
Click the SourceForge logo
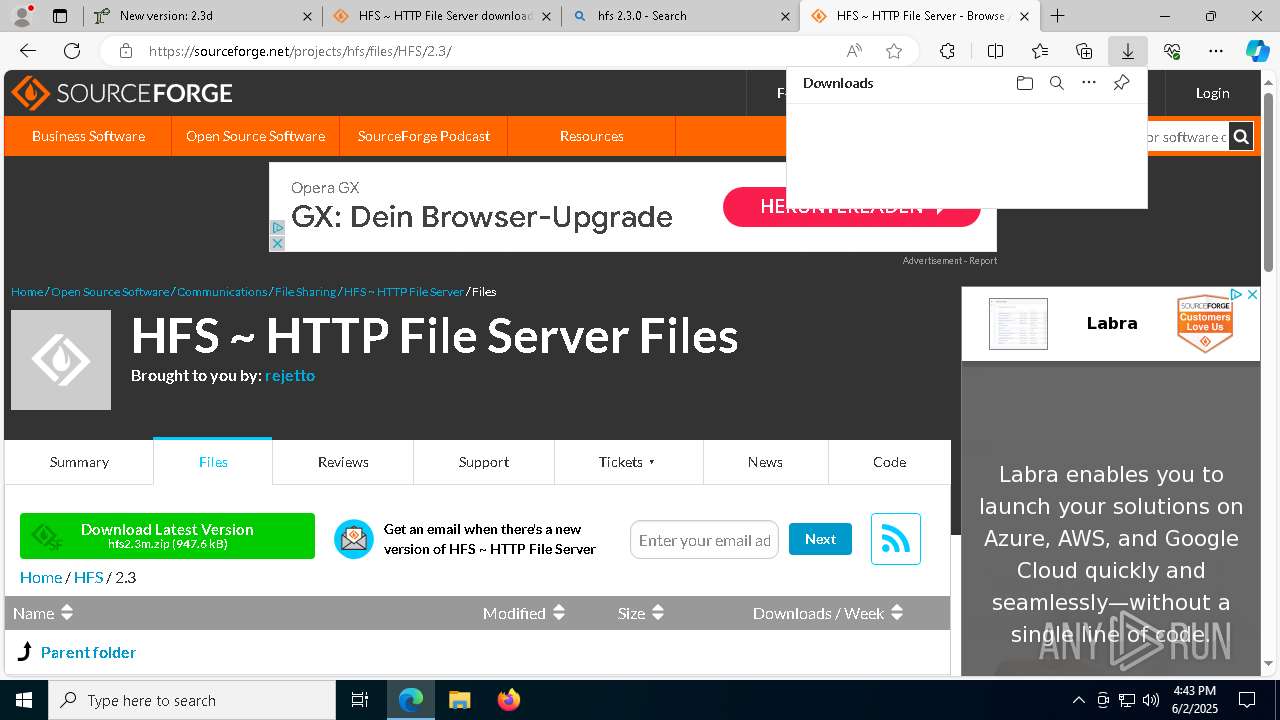tap(122, 93)
